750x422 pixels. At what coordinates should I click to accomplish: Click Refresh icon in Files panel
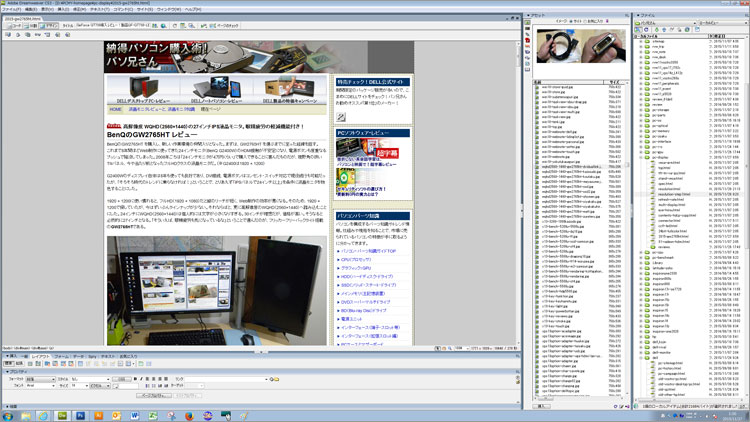647,30
